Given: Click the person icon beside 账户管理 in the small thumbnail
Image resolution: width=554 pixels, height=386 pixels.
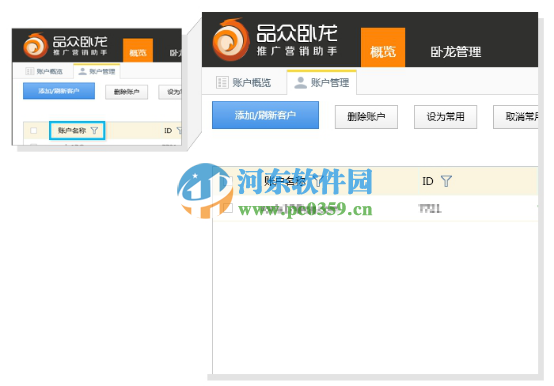Looking at the screenshot, I should pyautogui.click(x=82, y=71).
